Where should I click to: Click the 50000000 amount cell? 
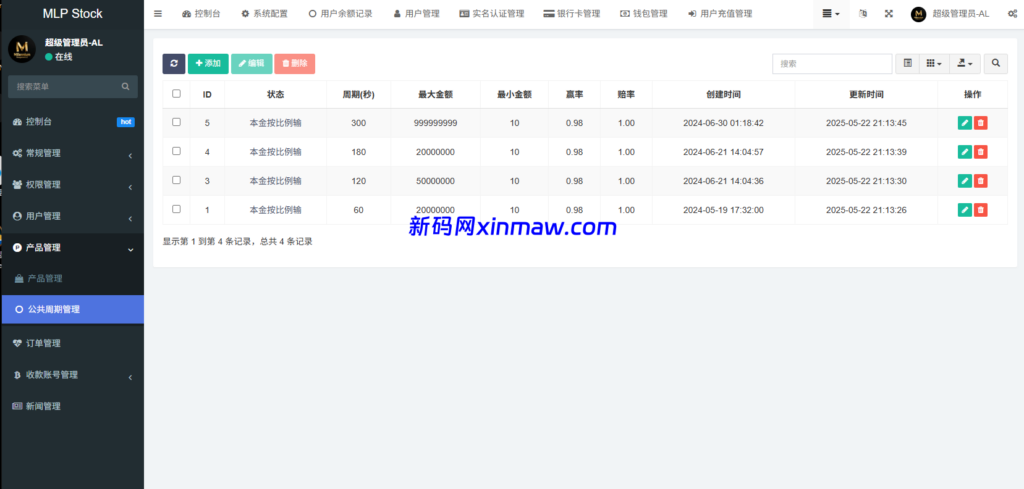(x=436, y=181)
